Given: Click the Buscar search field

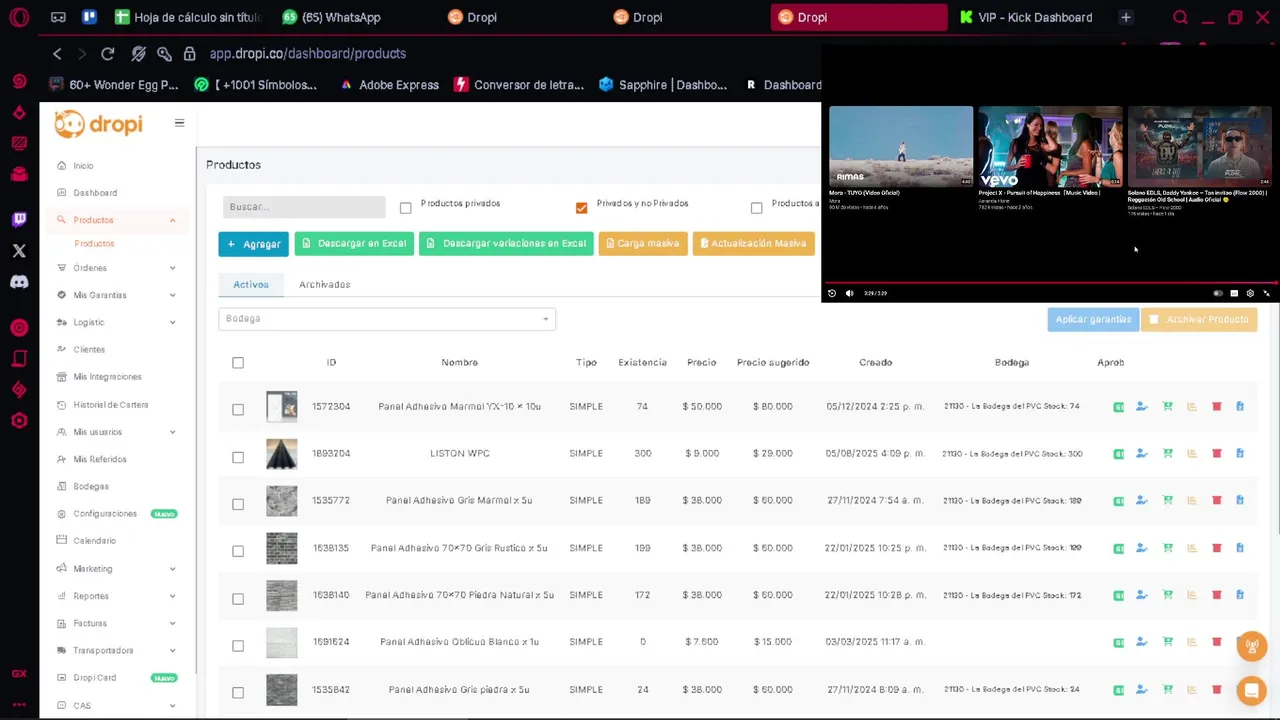Looking at the screenshot, I should 304,207.
